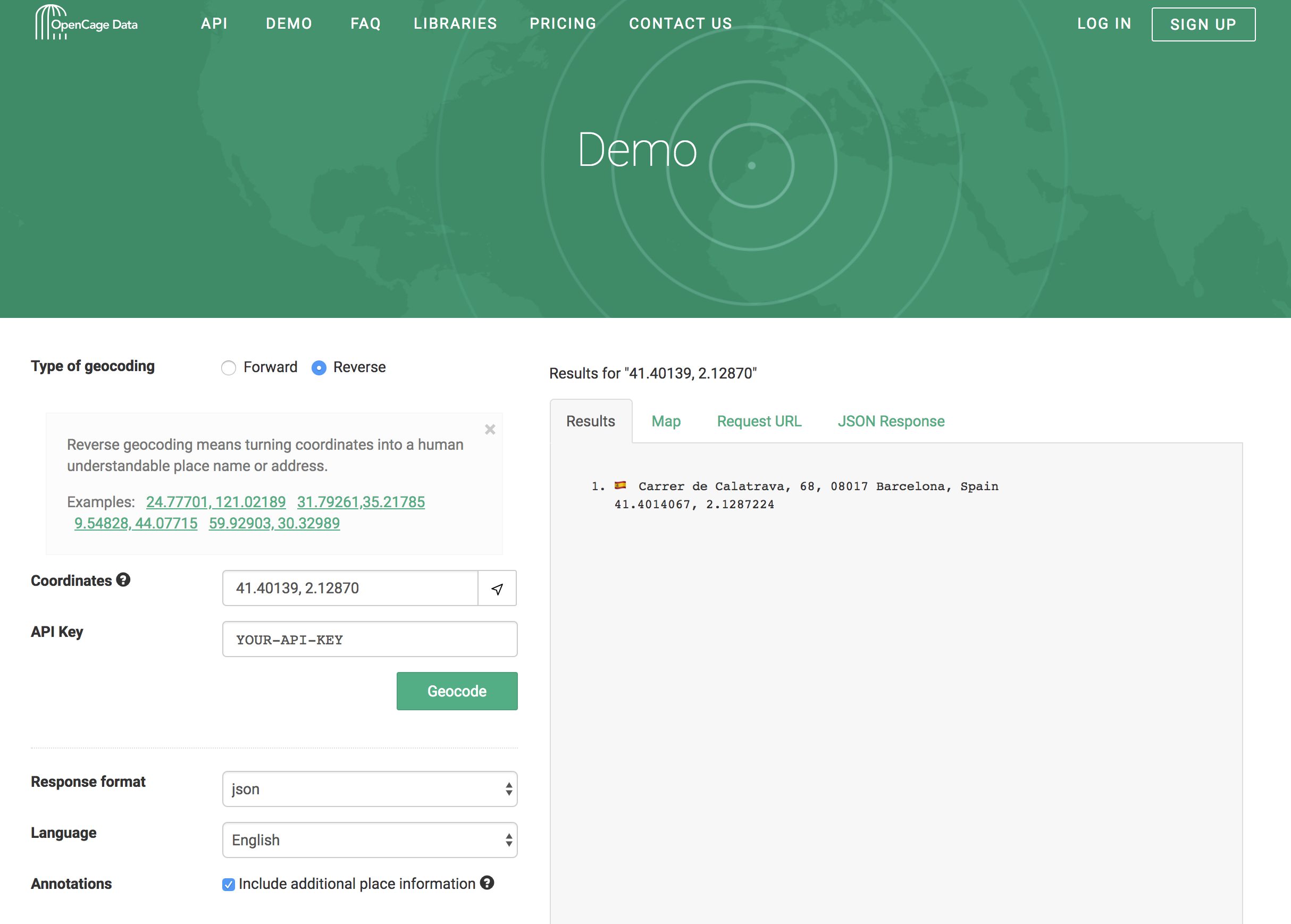This screenshot has width=1291, height=924.
Task: Click example link 24.77701, 121.02189
Action: tap(216, 502)
